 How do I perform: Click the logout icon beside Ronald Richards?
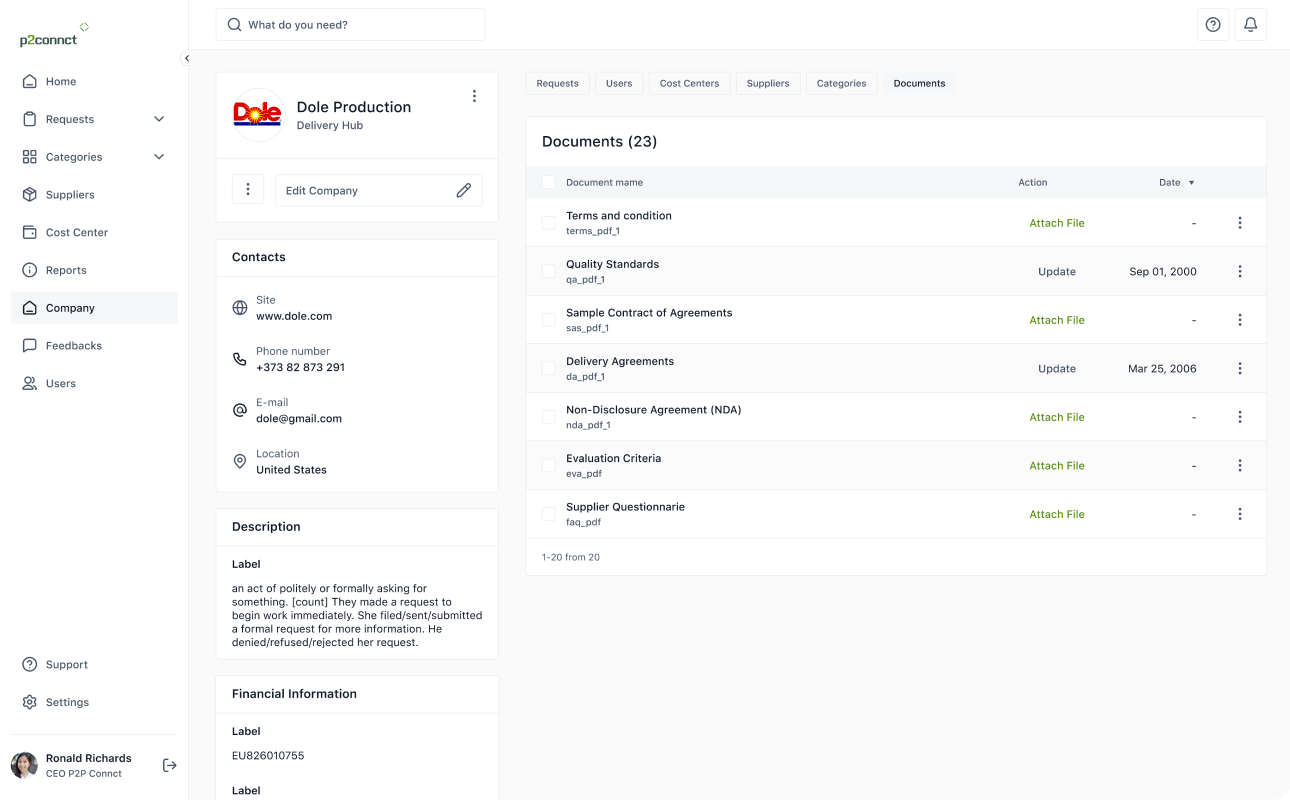tap(170, 765)
